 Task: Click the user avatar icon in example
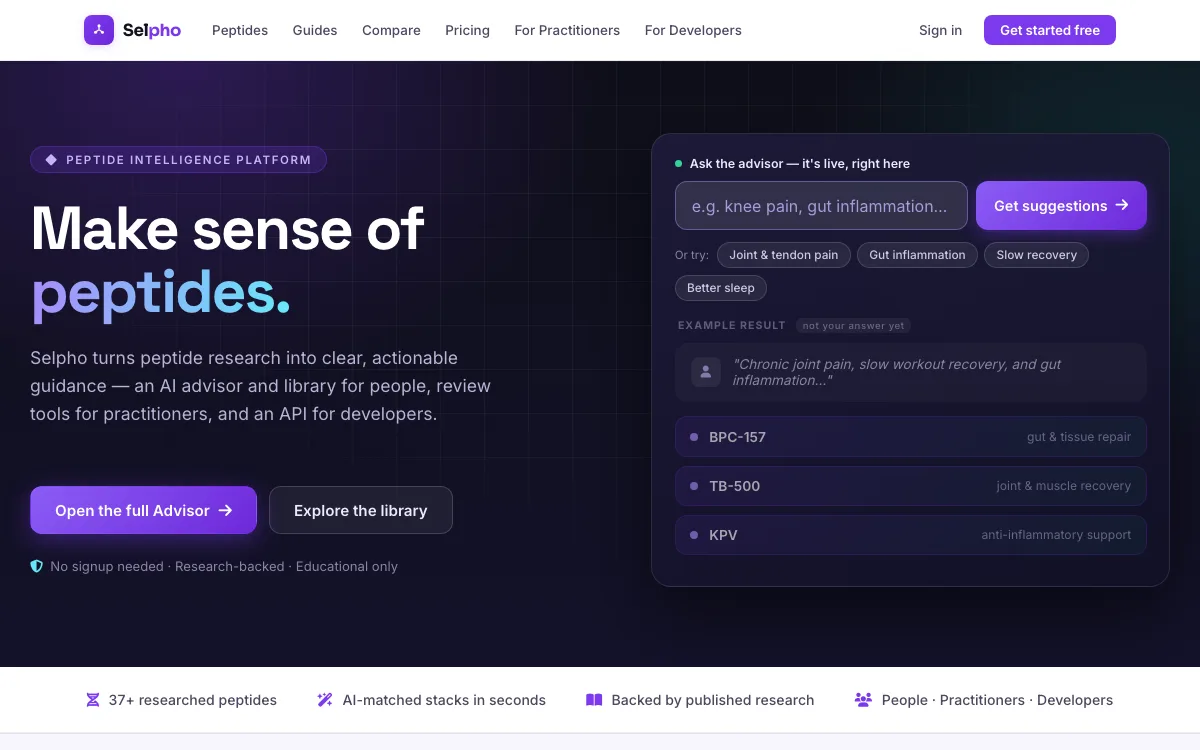[706, 372]
